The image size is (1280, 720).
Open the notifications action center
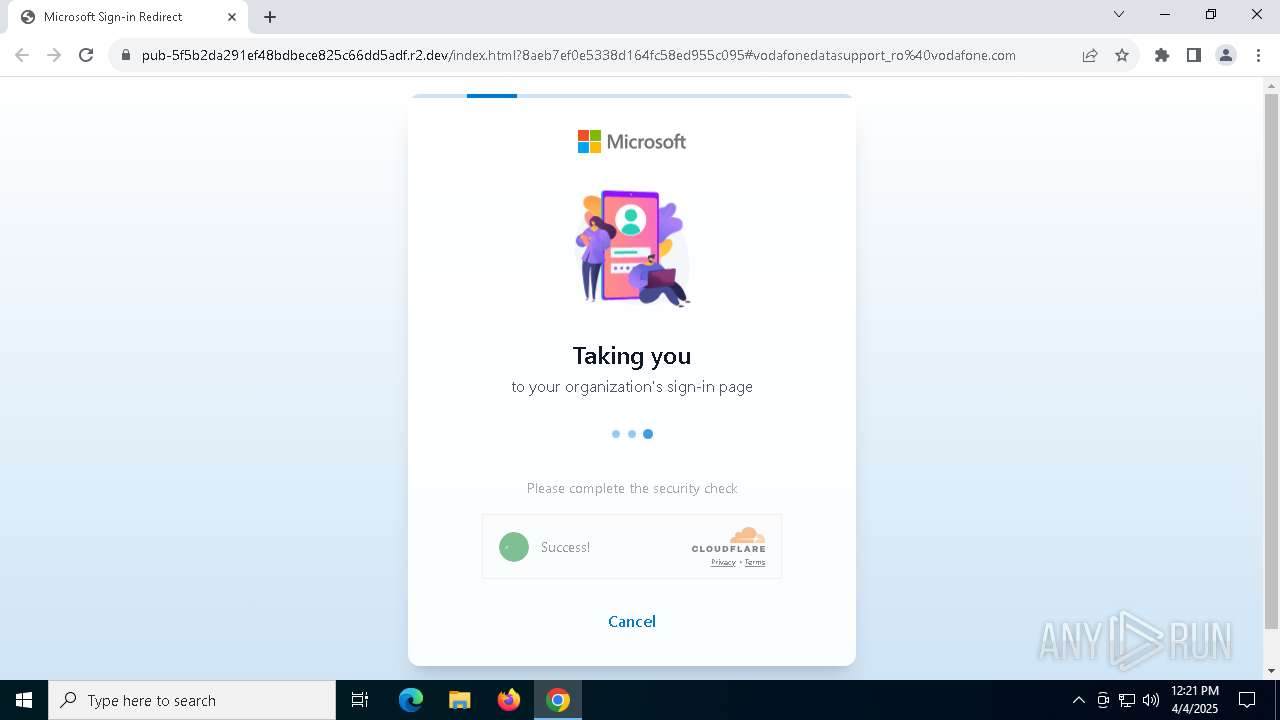1247,700
